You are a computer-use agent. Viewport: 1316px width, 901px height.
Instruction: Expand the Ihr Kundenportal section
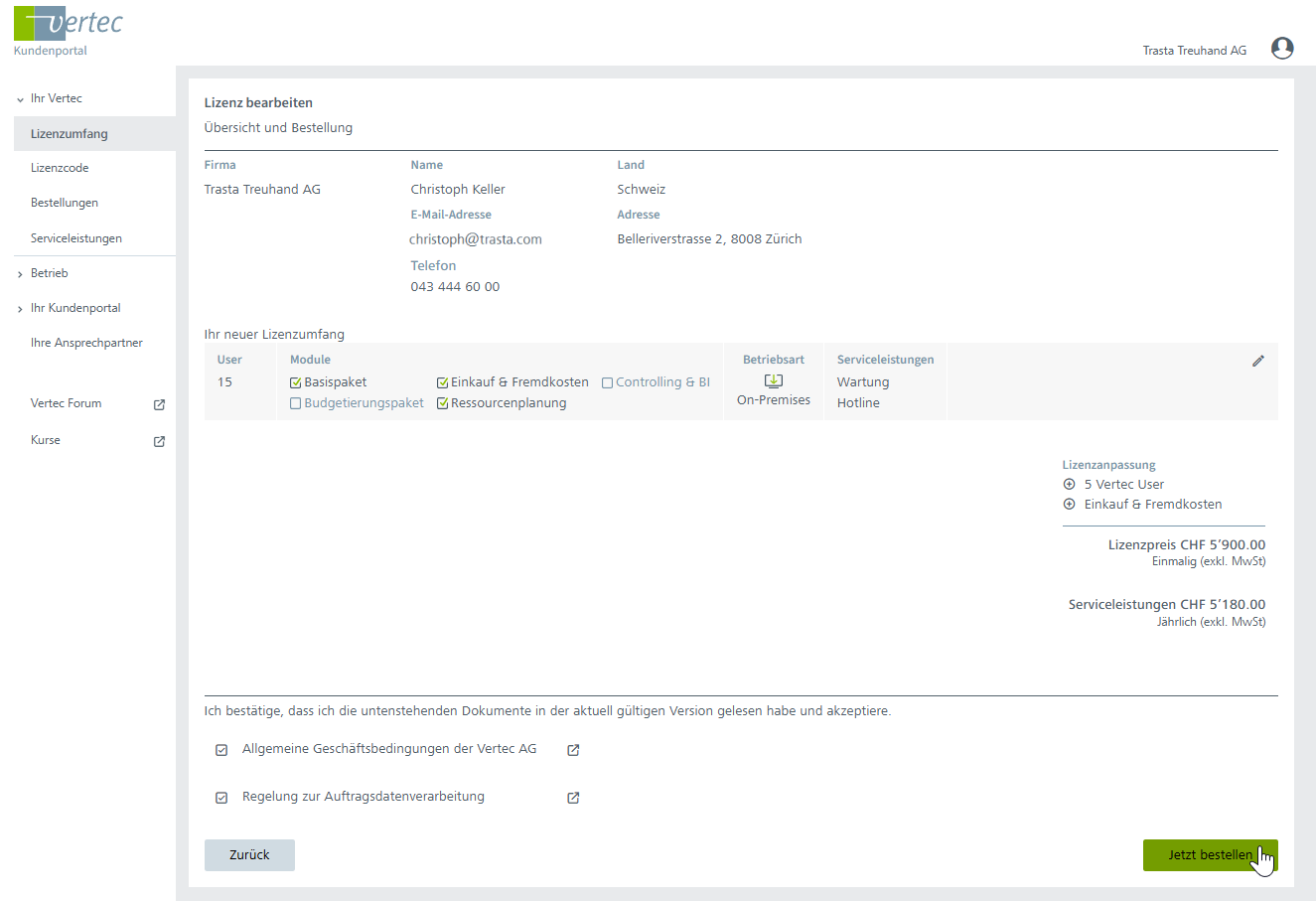[21, 309]
